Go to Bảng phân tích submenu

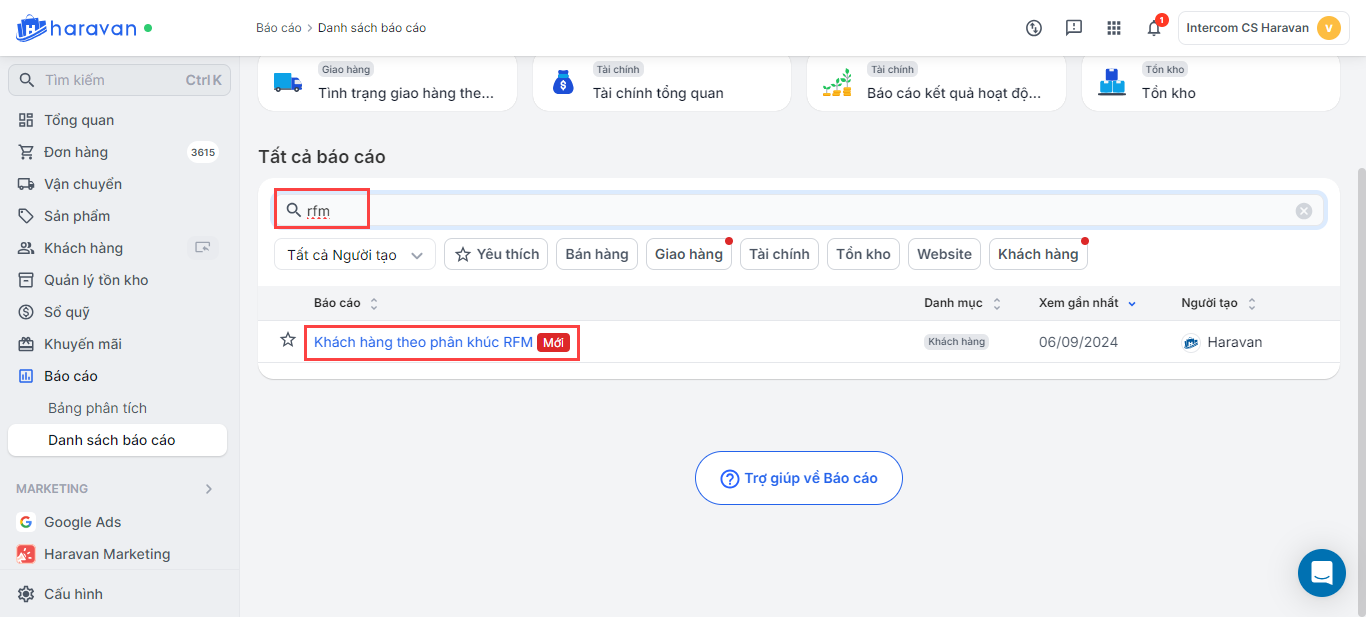(x=97, y=408)
